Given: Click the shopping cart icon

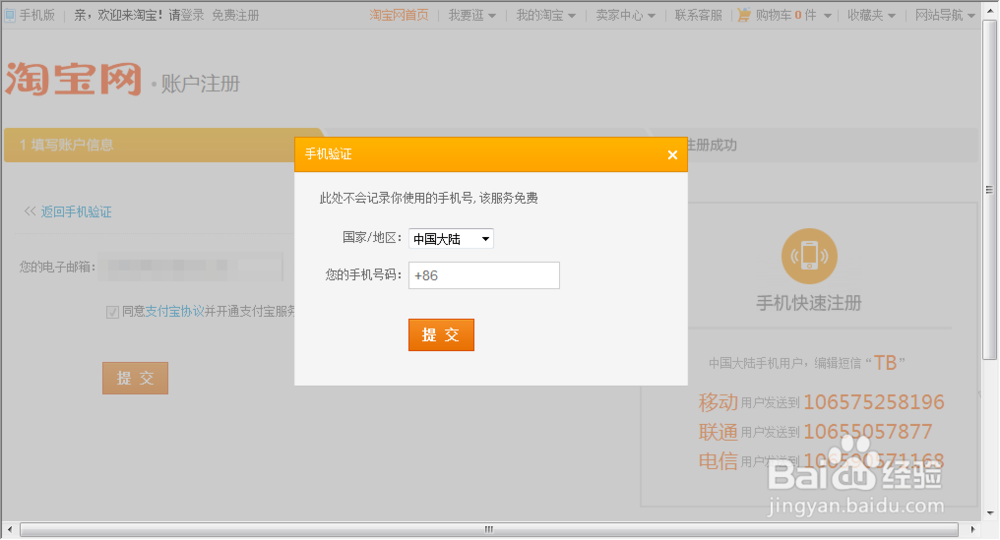Looking at the screenshot, I should (744, 15).
